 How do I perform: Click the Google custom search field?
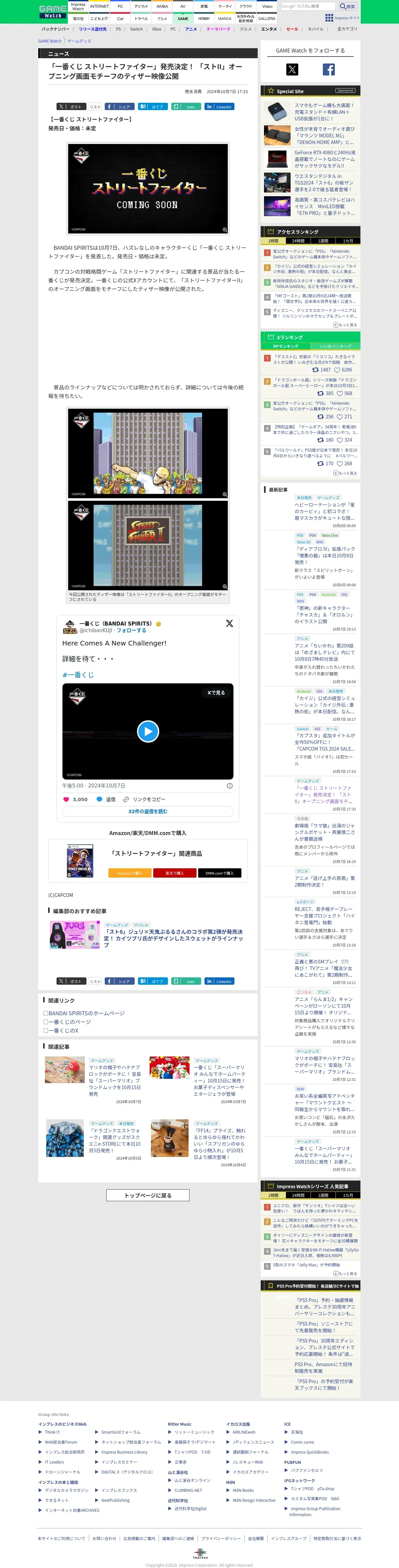(308, 6)
